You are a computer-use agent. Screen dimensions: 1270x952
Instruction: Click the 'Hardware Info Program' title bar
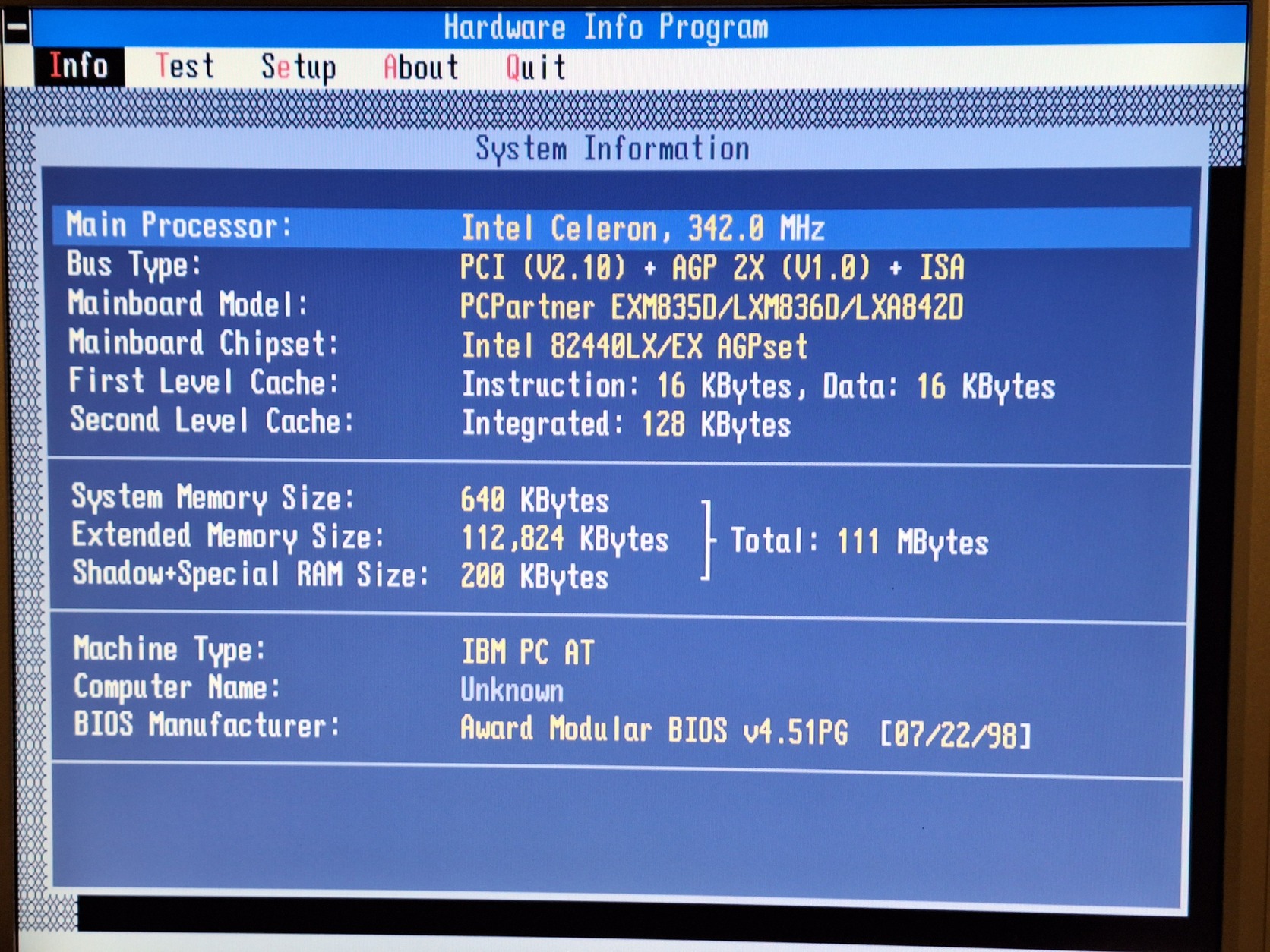pyautogui.click(x=606, y=27)
